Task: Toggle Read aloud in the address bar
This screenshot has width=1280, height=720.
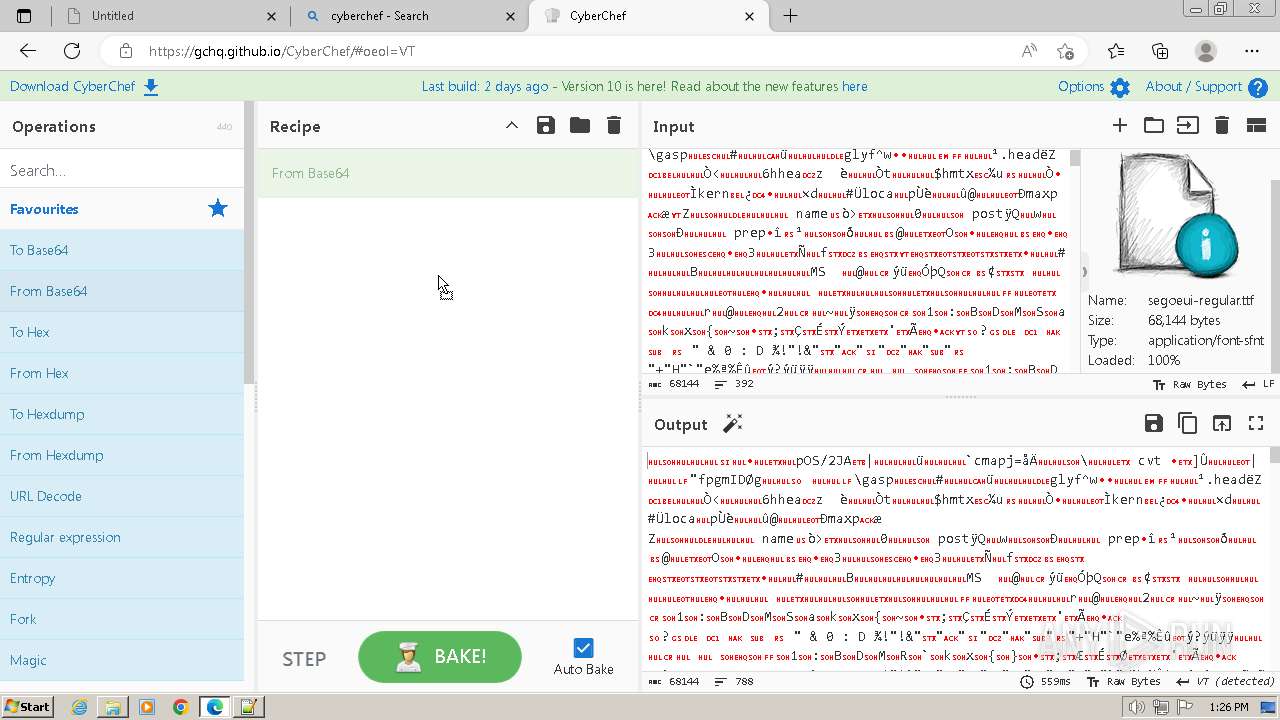Action: coord(1029,51)
